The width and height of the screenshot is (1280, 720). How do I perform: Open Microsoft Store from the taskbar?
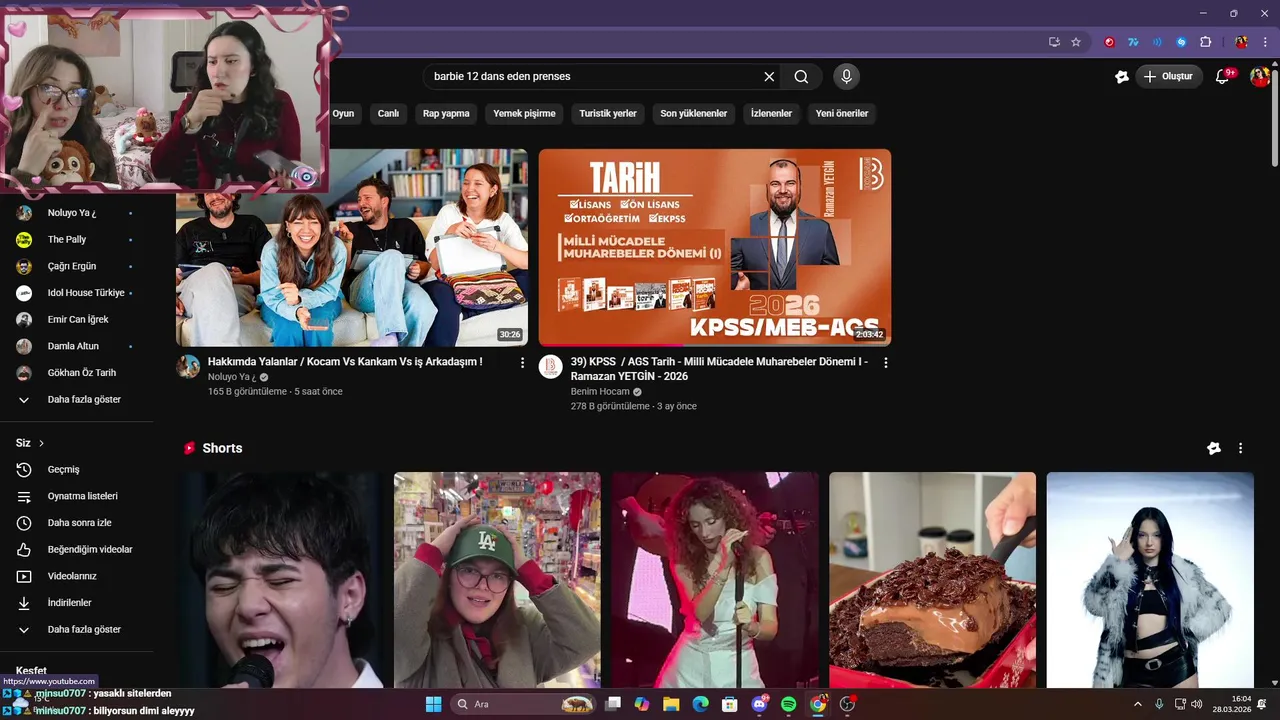point(730,704)
